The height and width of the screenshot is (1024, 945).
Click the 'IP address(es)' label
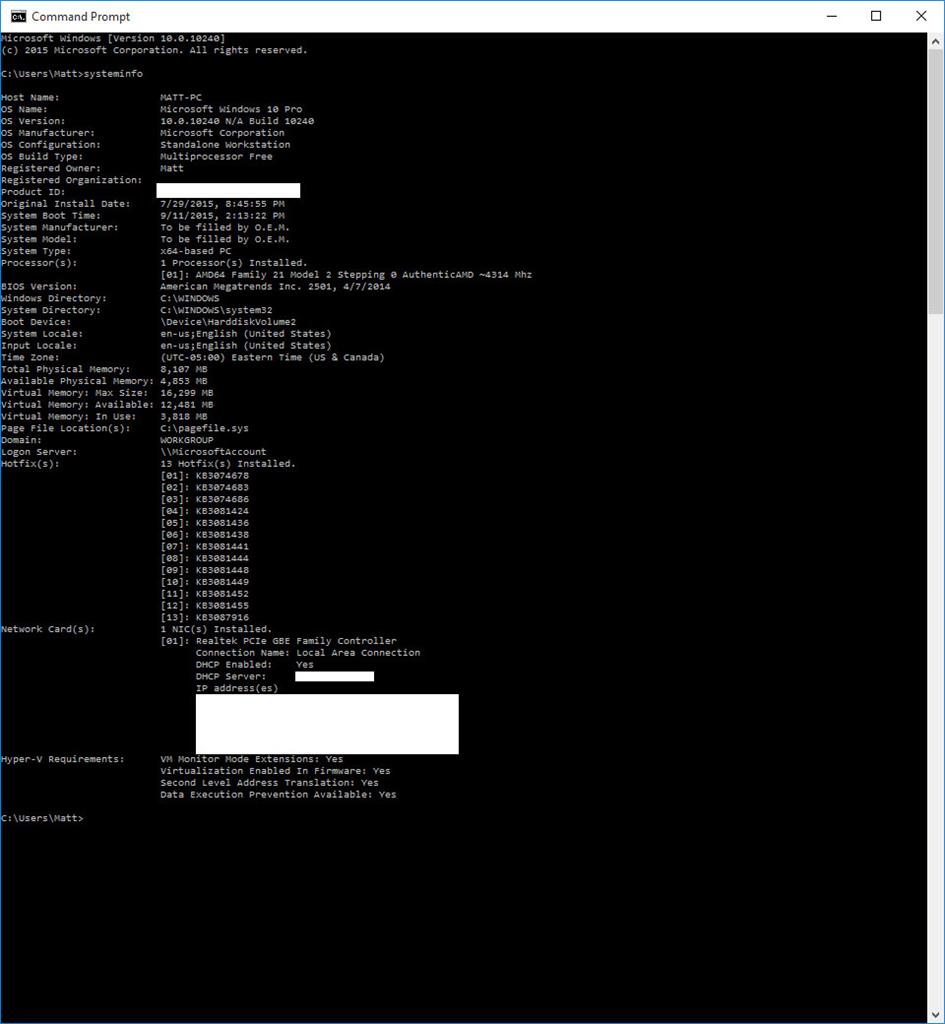(x=236, y=688)
